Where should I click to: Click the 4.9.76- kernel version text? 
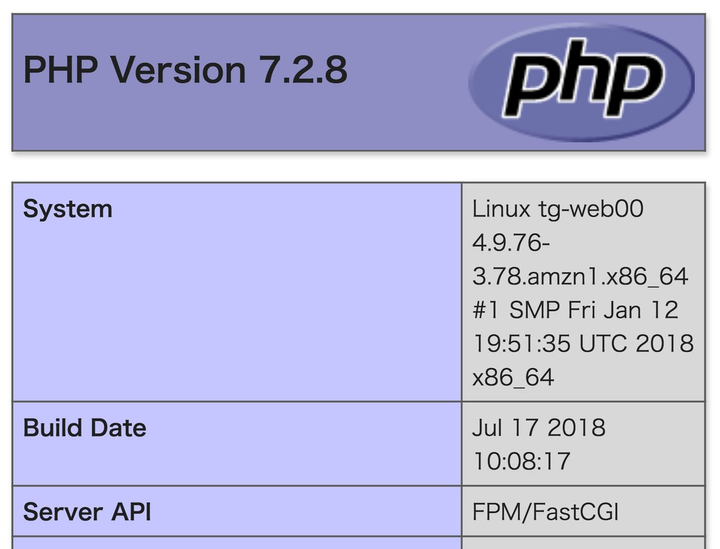[511, 242]
